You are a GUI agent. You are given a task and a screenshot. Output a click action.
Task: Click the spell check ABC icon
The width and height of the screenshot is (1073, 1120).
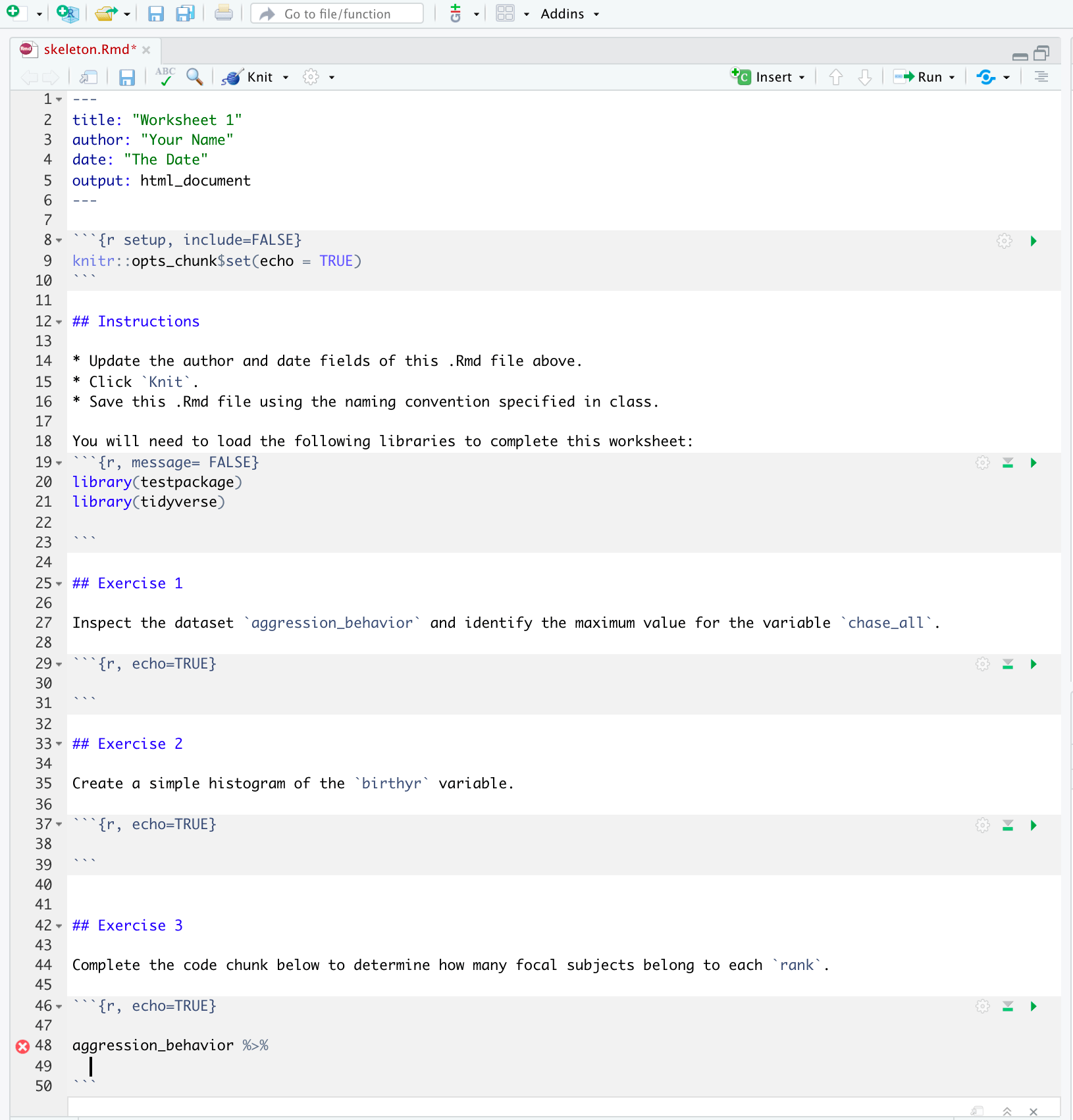click(165, 77)
